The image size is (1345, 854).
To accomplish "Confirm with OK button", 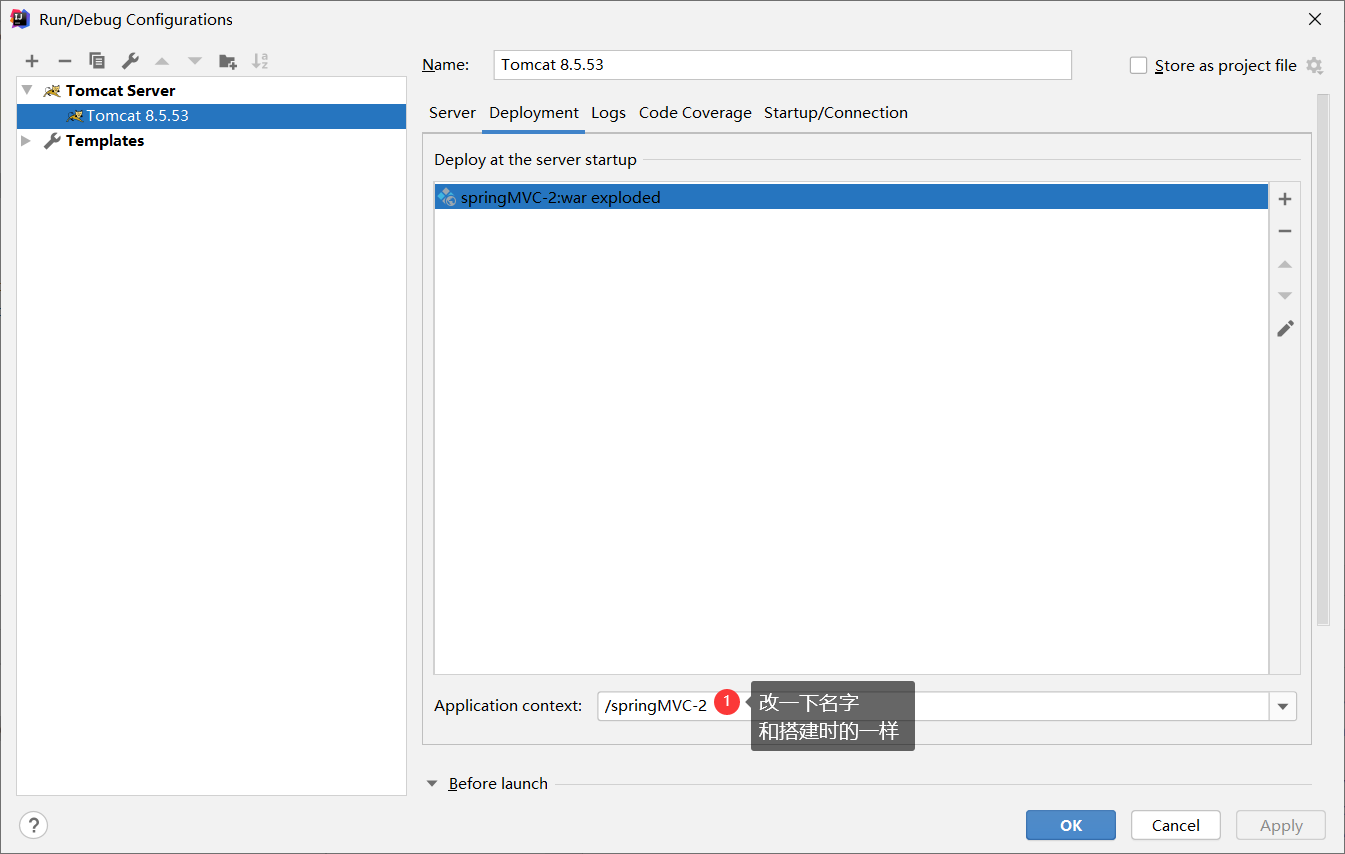I will [1071, 825].
